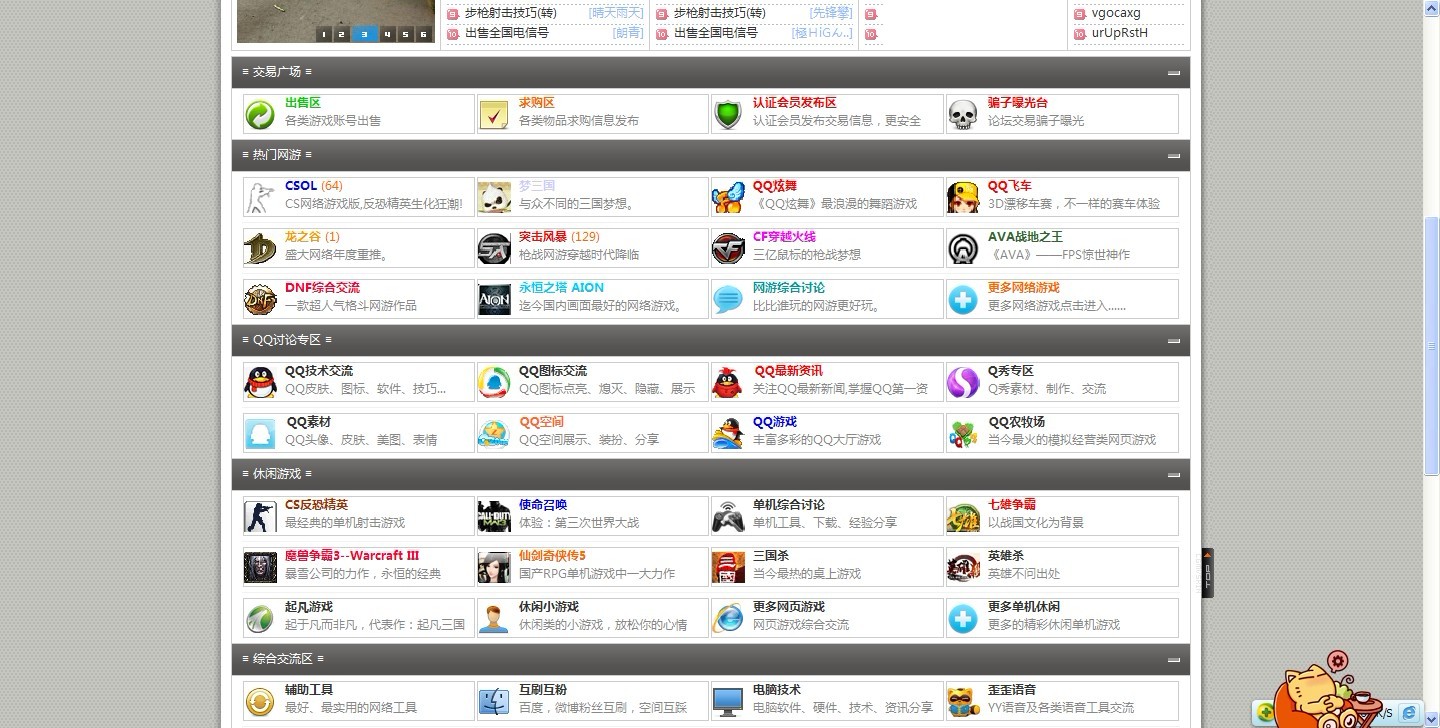Click the 更多单机休闲 blue plus icon
The height and width of the screenshot is (728, 1440).
[x=962, y=618]
